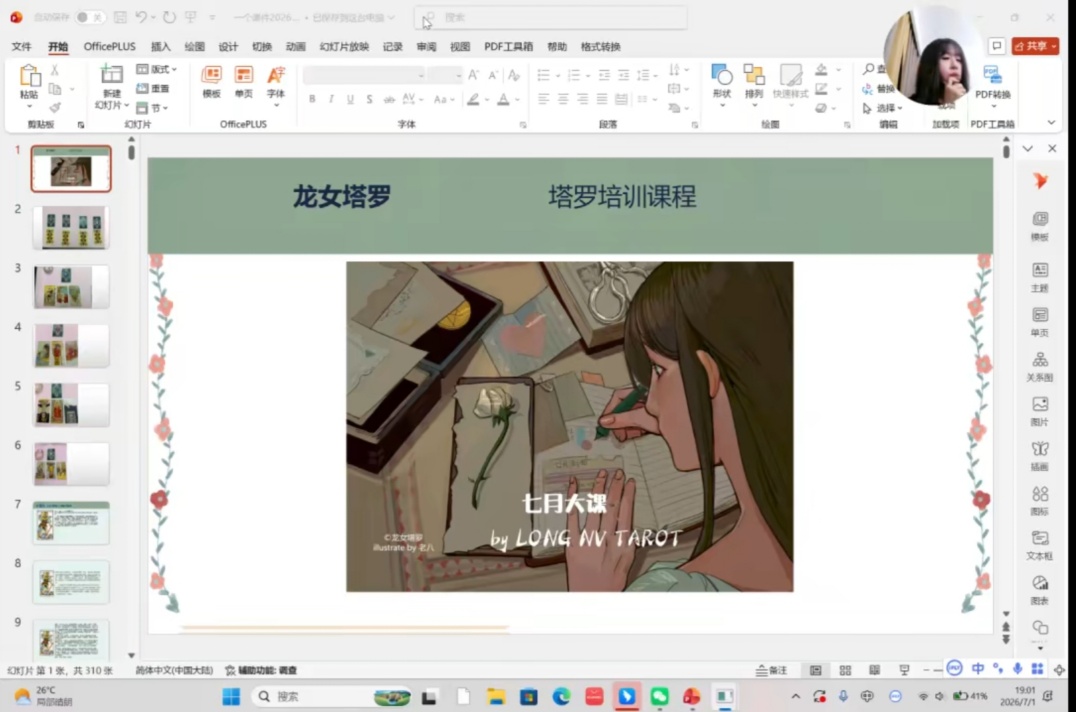Open OfficePLUS templates (模板) icon
Viewport: 1076px width, 712px height.
click(x=211, y=75)
